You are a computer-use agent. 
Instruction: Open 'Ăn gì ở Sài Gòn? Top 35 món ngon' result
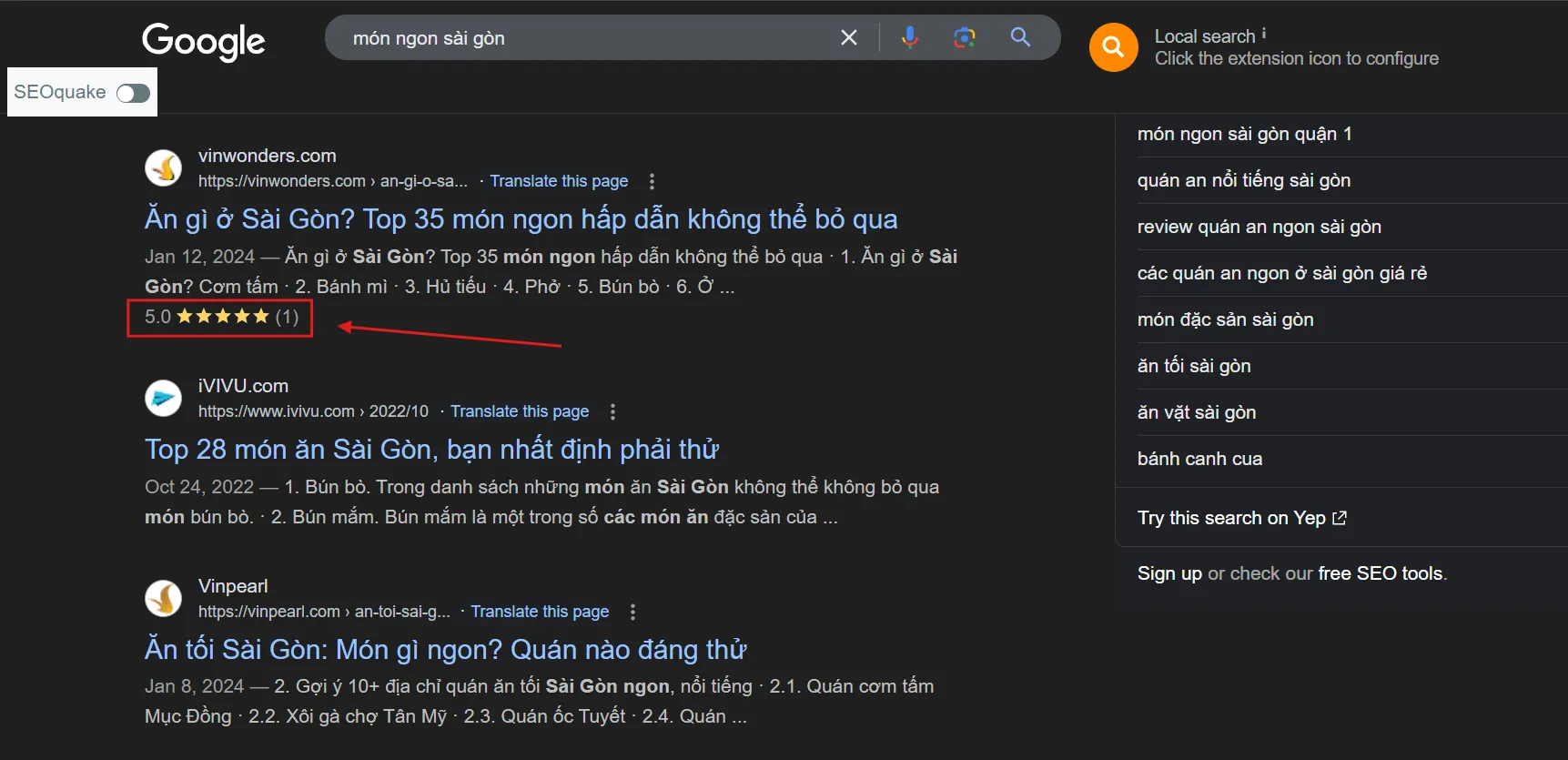521,219
